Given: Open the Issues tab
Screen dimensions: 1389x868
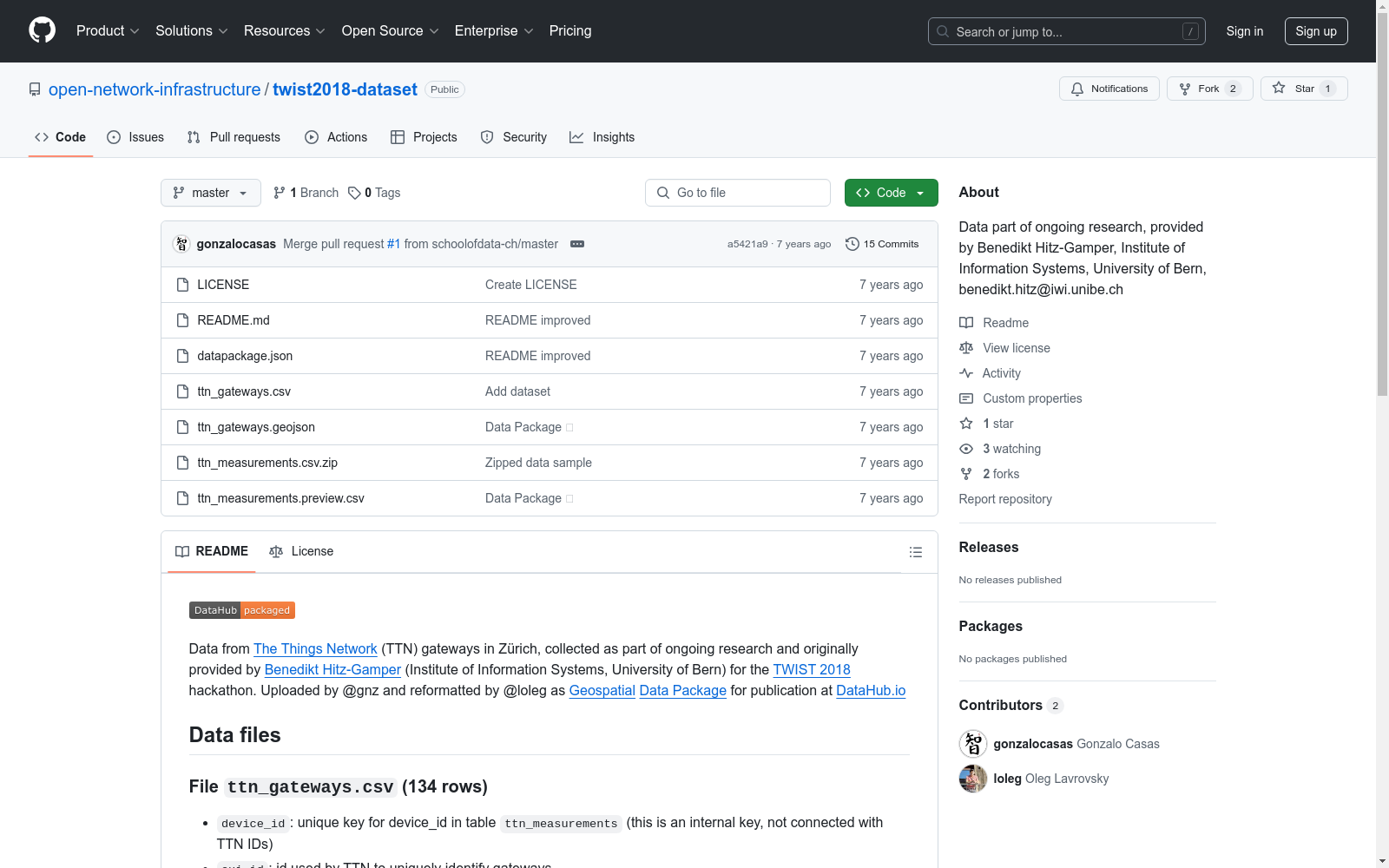Looking at the screenshot, I should click(135, 137).
